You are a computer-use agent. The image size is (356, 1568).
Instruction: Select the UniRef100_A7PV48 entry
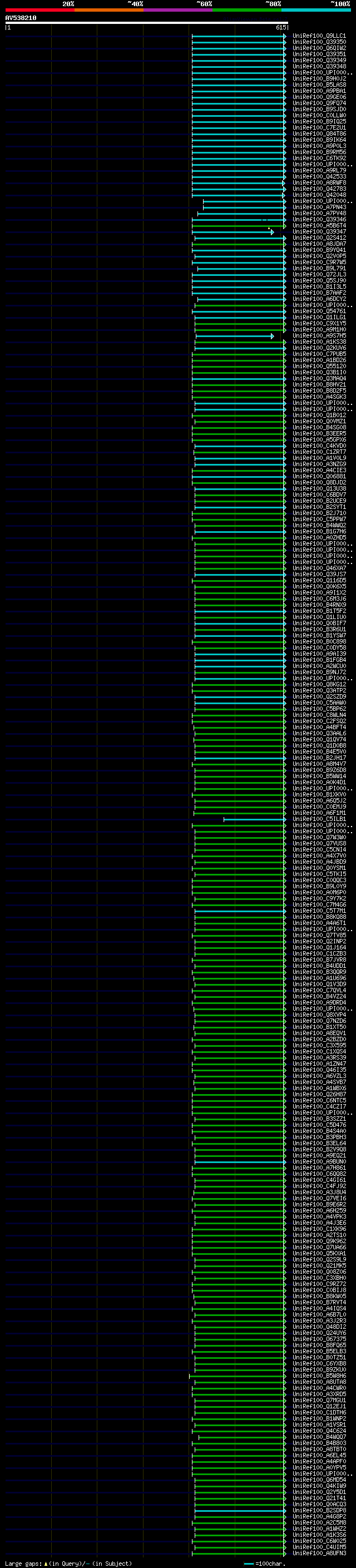(x=319, y=213)
